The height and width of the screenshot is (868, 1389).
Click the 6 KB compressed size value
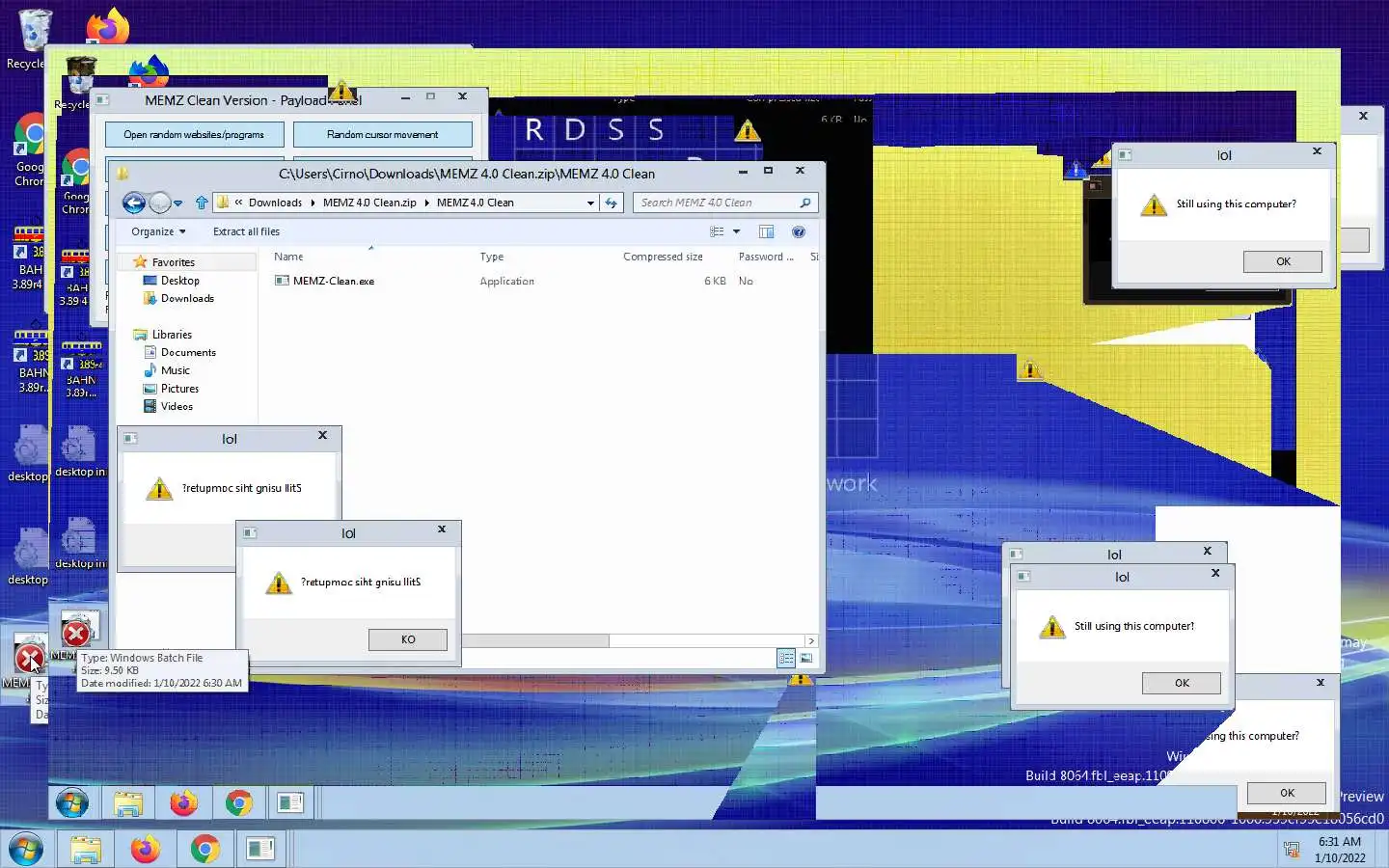tap(715, 281)
